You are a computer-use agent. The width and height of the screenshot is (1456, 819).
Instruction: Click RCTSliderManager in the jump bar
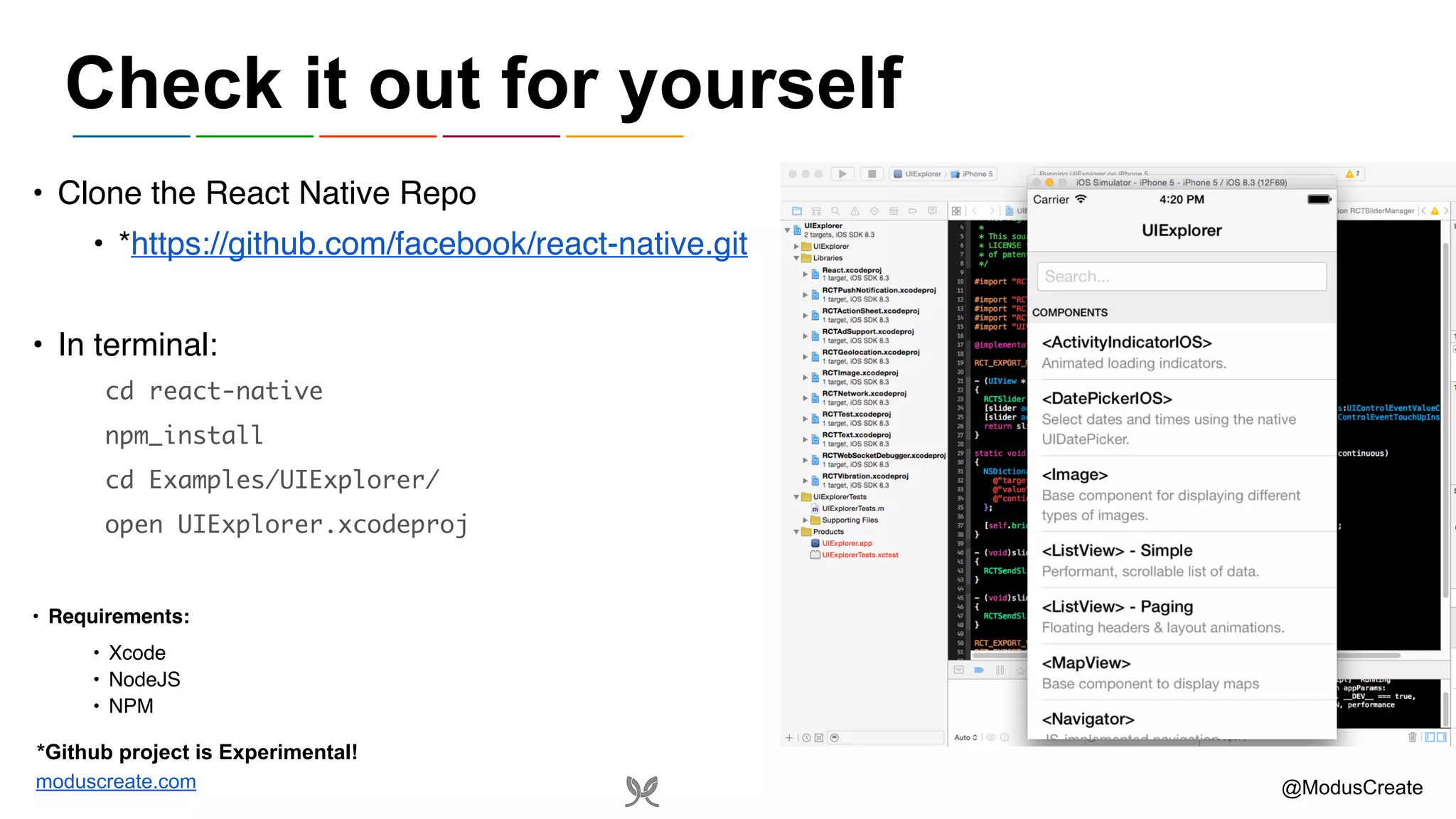pos(1381,211)
